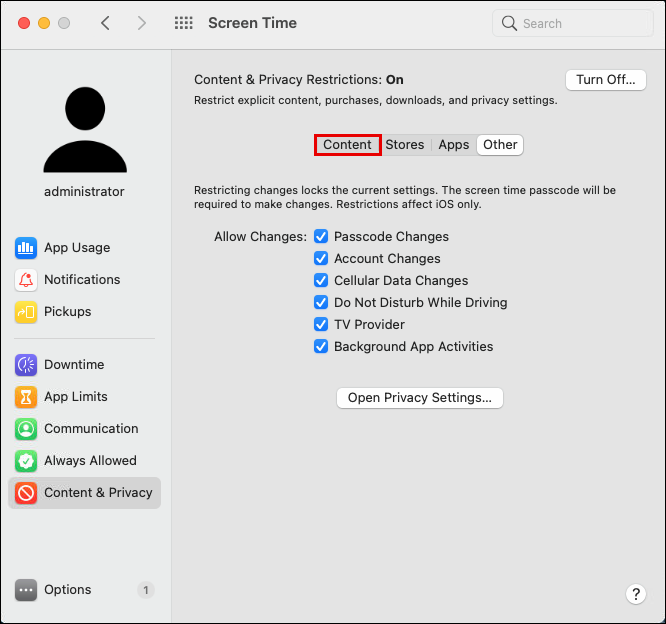The image size is (666, 624).
Task: Click the Options badge showing 1
Action: tap(146, 590)
